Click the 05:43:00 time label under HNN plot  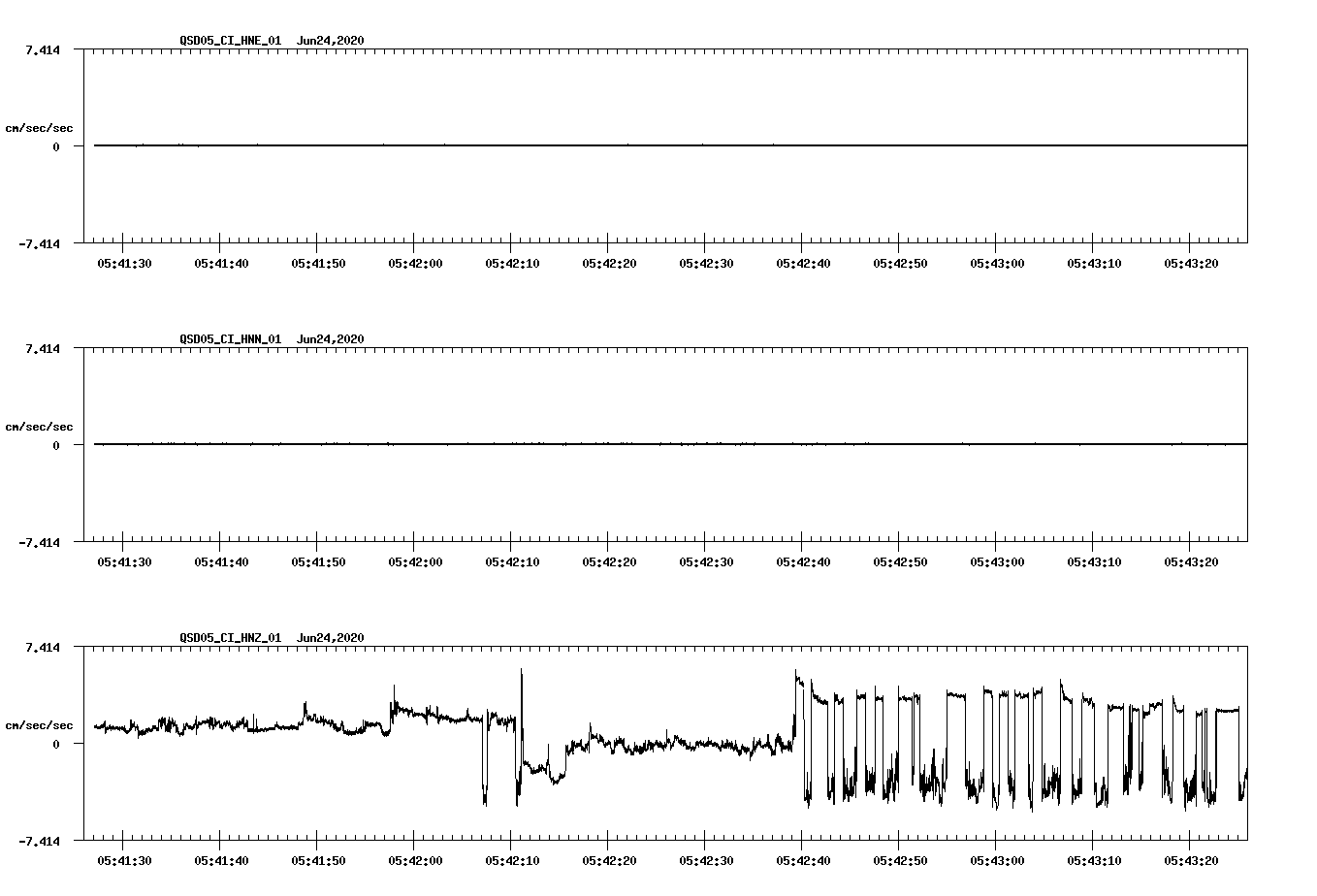(997, 562)
